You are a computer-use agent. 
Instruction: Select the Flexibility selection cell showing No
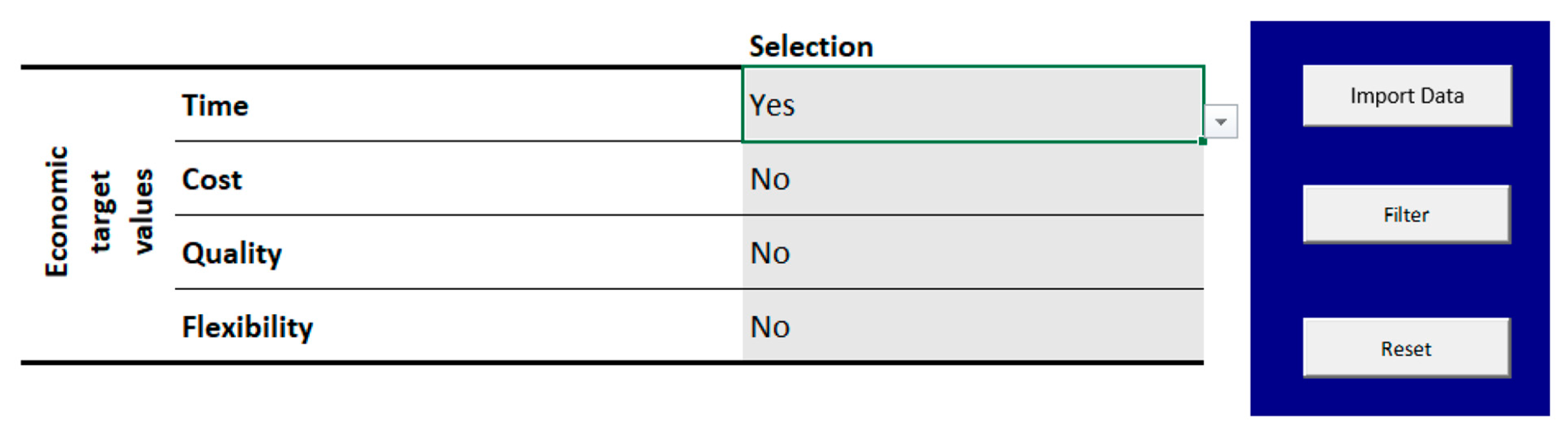972,326
